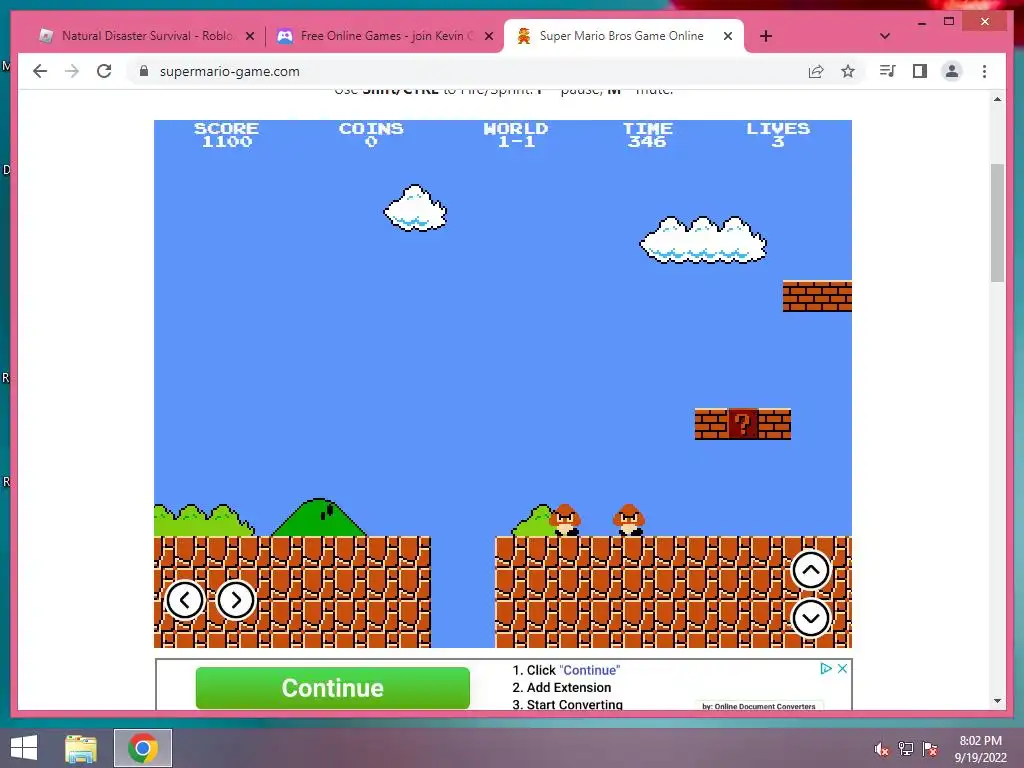Bookmark this page with the star
This screenshot has height=768, width=1024.
tap(848, 71)
